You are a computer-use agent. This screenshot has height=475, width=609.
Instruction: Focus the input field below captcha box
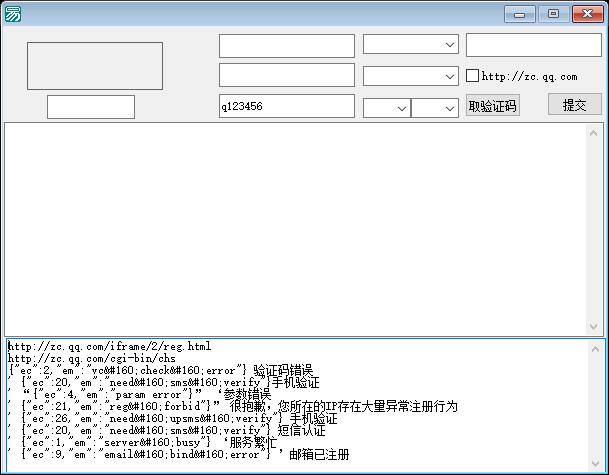point(91,107)
